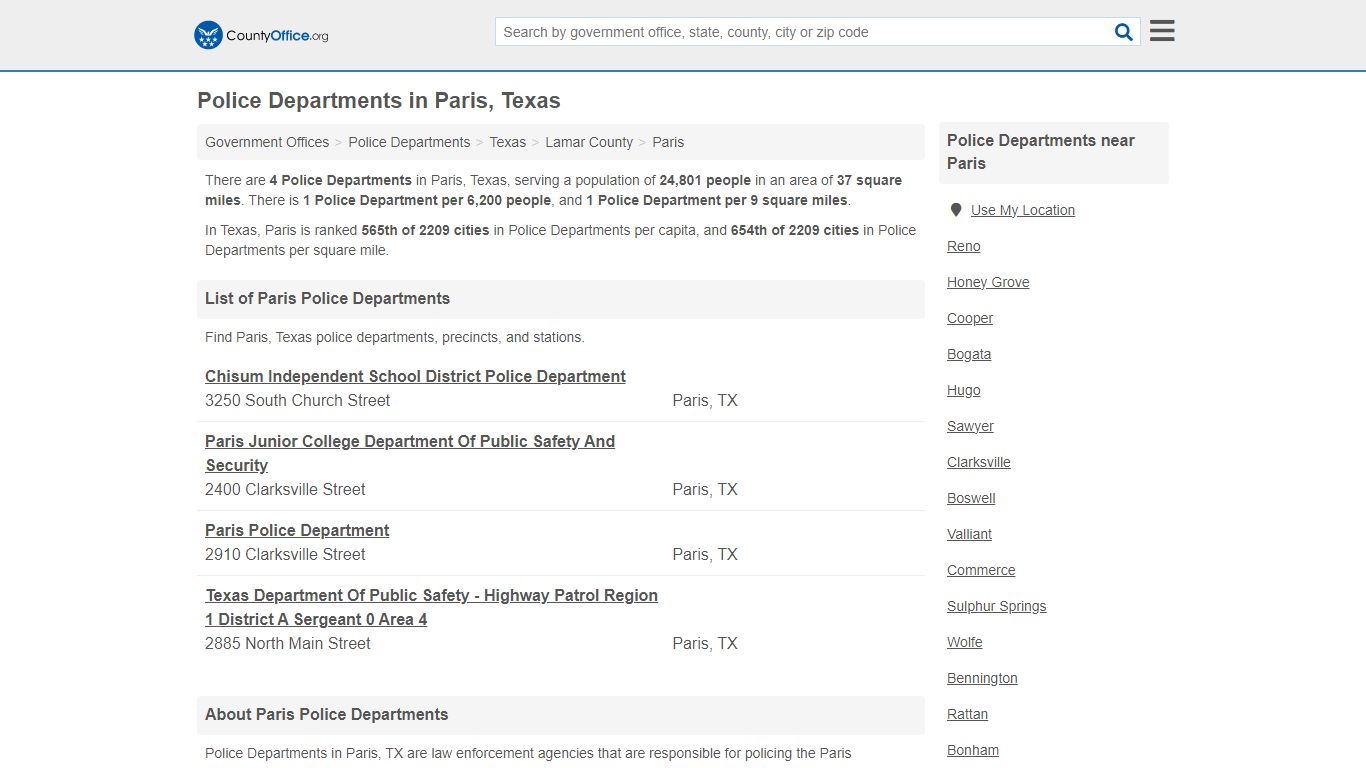Open the Wolfe link
Viewport: 1366px width, 768px height.
tap(965, 642)
